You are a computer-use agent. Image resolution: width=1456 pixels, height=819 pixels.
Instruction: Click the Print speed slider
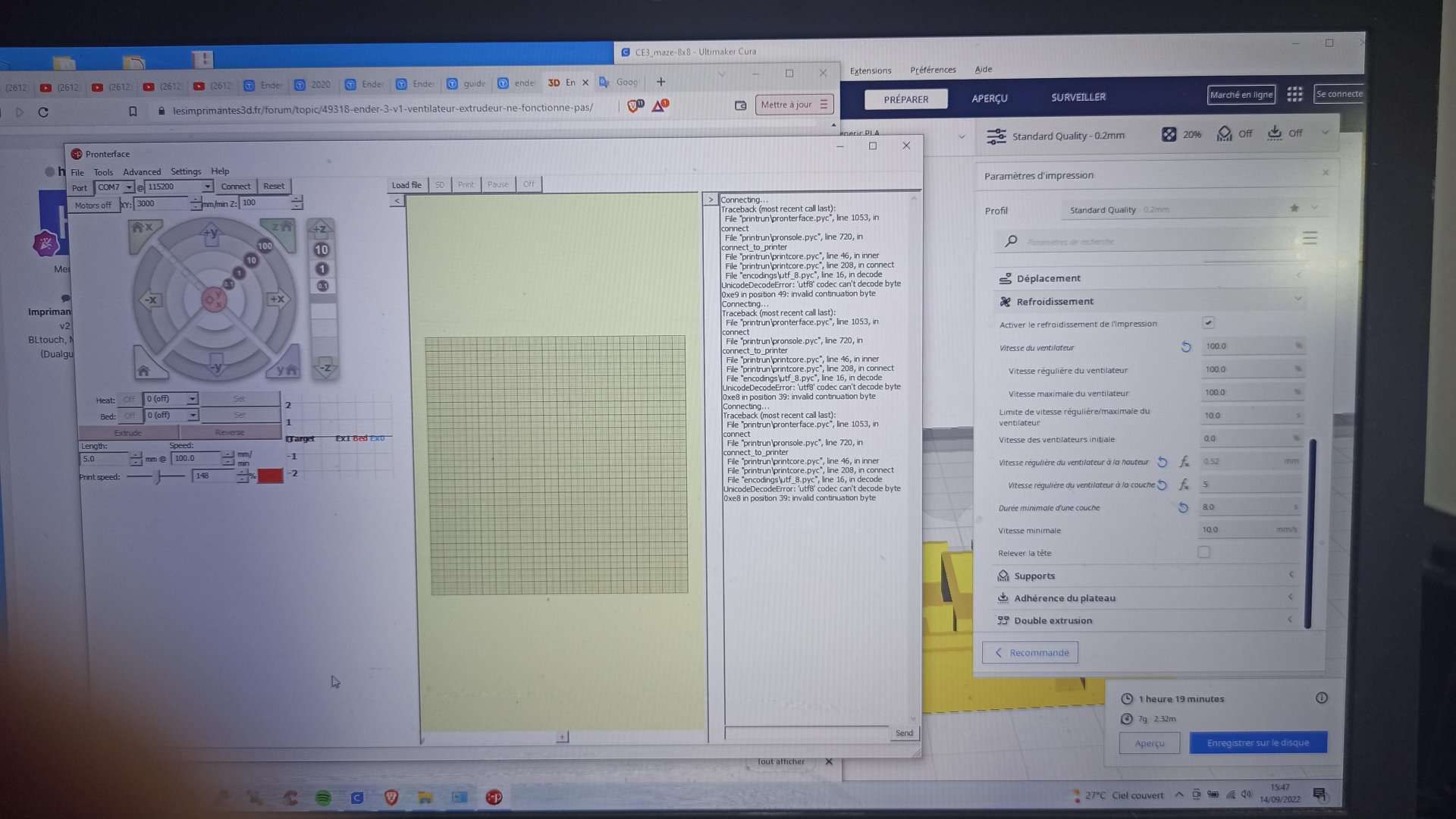158,477
